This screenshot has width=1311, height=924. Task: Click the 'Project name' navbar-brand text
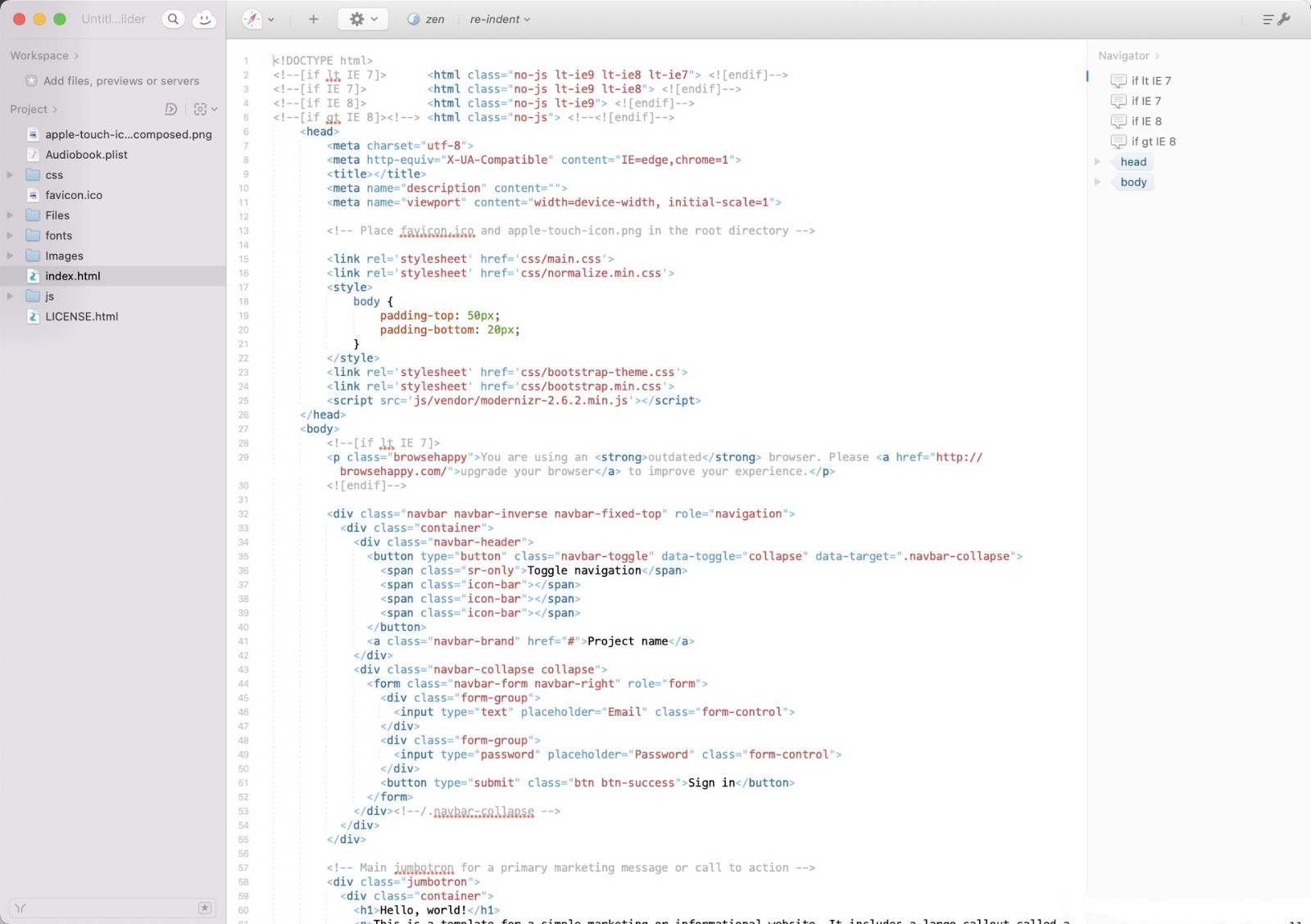[x=628, y=641]
